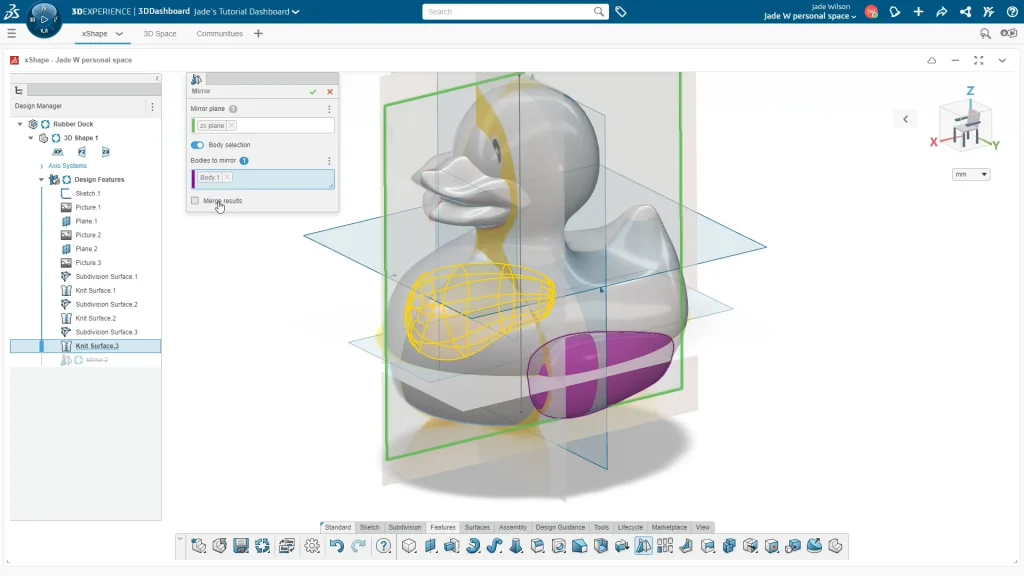1024x576 pixels.
Task: Expand the Axis Systems tree node
Action: 42,166
